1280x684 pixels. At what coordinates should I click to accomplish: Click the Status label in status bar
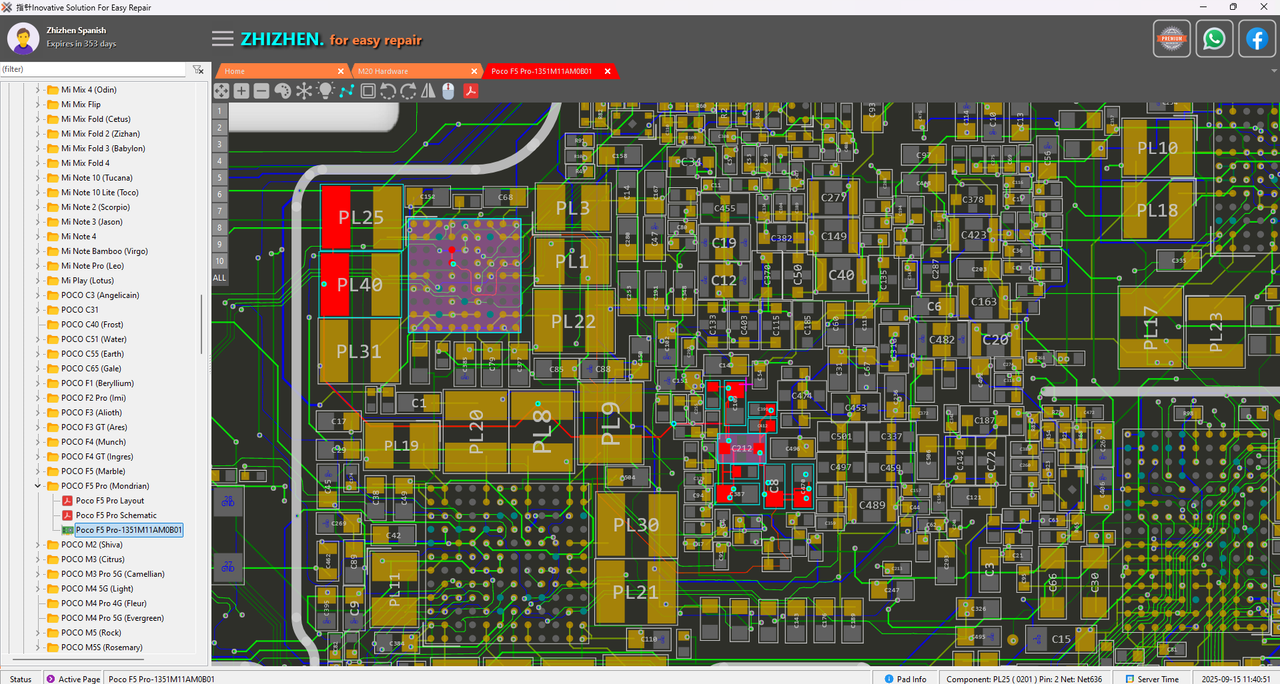pyautogui.click(x=20, y=678)
